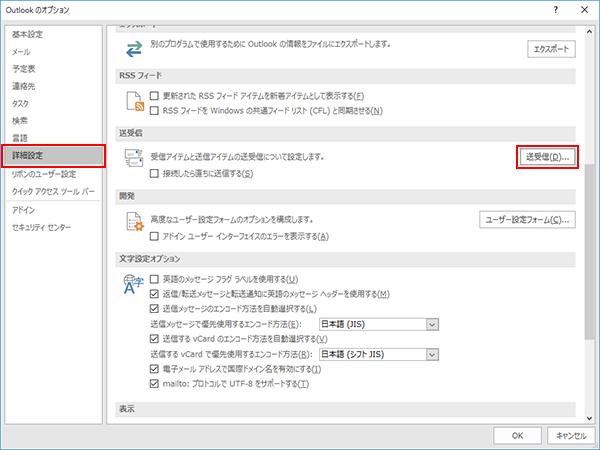Click the send/receive envelope icon

click(x=131, y=162)
